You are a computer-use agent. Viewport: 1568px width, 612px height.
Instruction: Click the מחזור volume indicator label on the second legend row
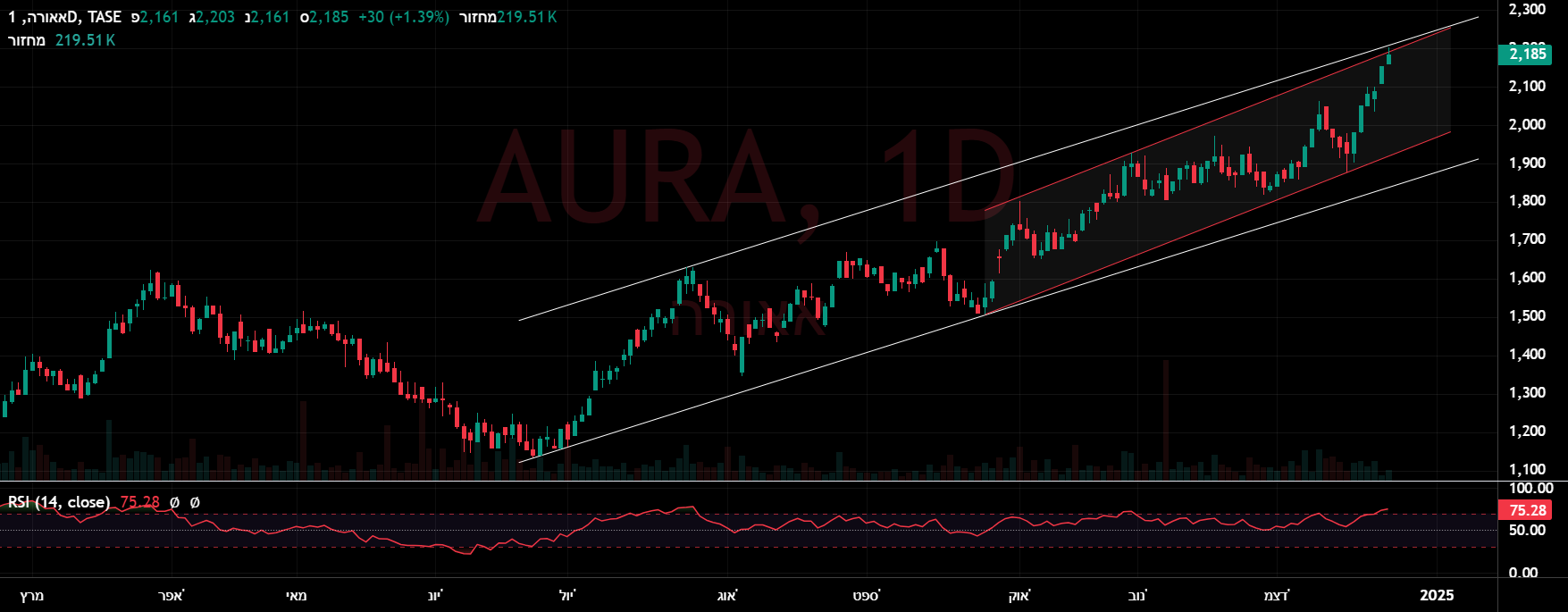(x=27, y=40)
